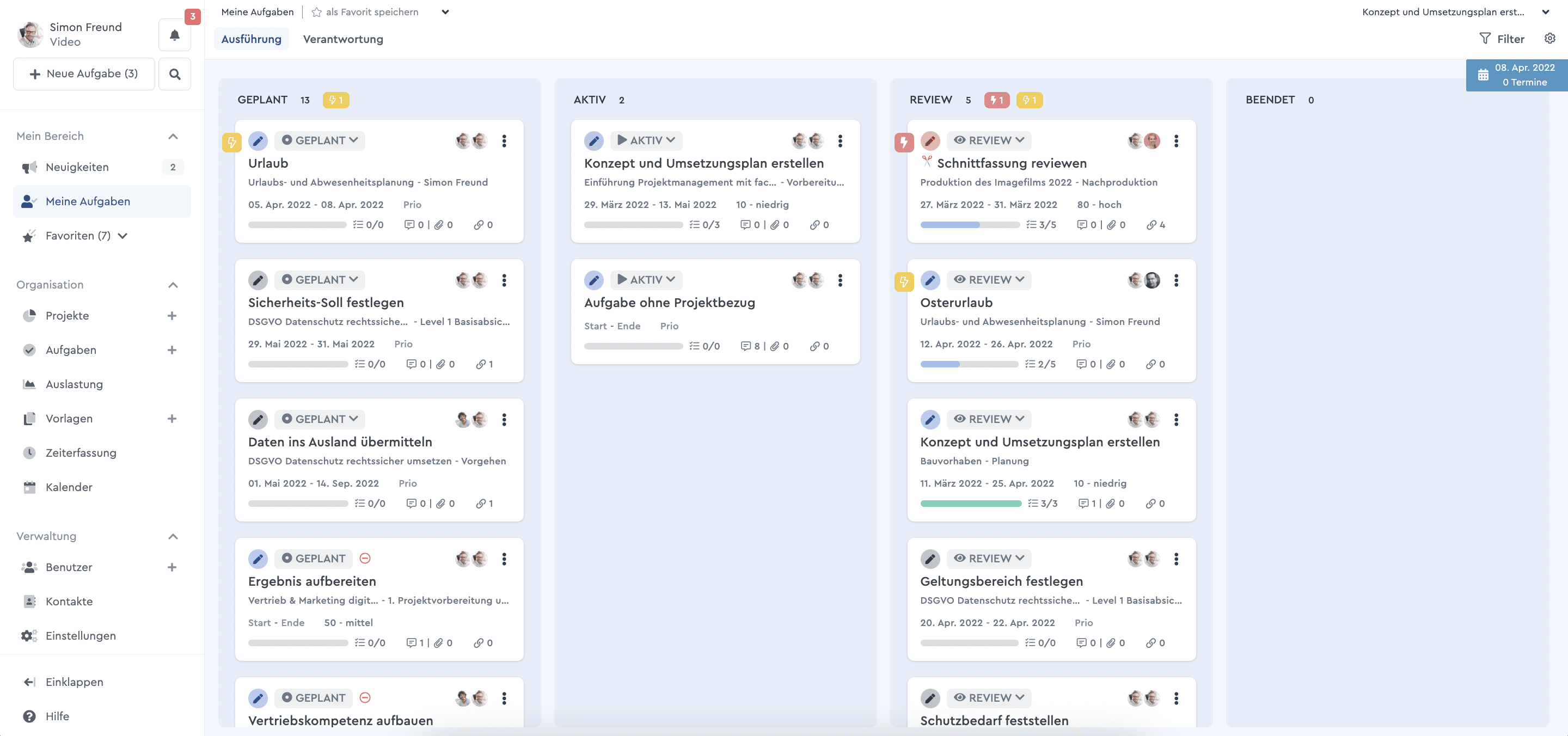The height and width of the screenshot is (736, 1568).
Task: Click edit pencil on Sicherheits-Soll festlegen card
Action: [258, 281]
